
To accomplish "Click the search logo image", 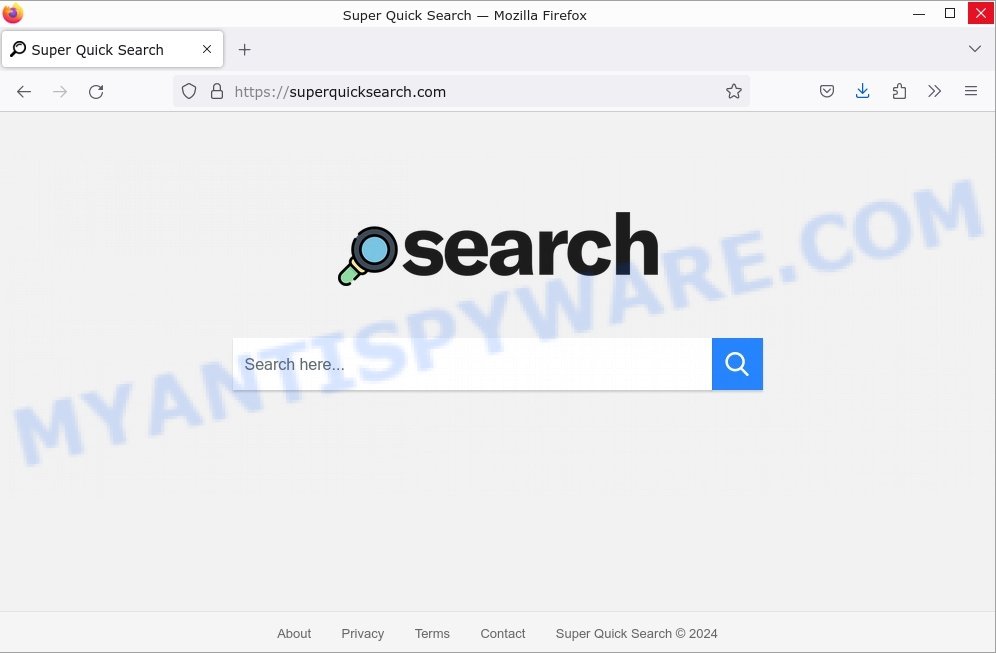I will point(498,248).
